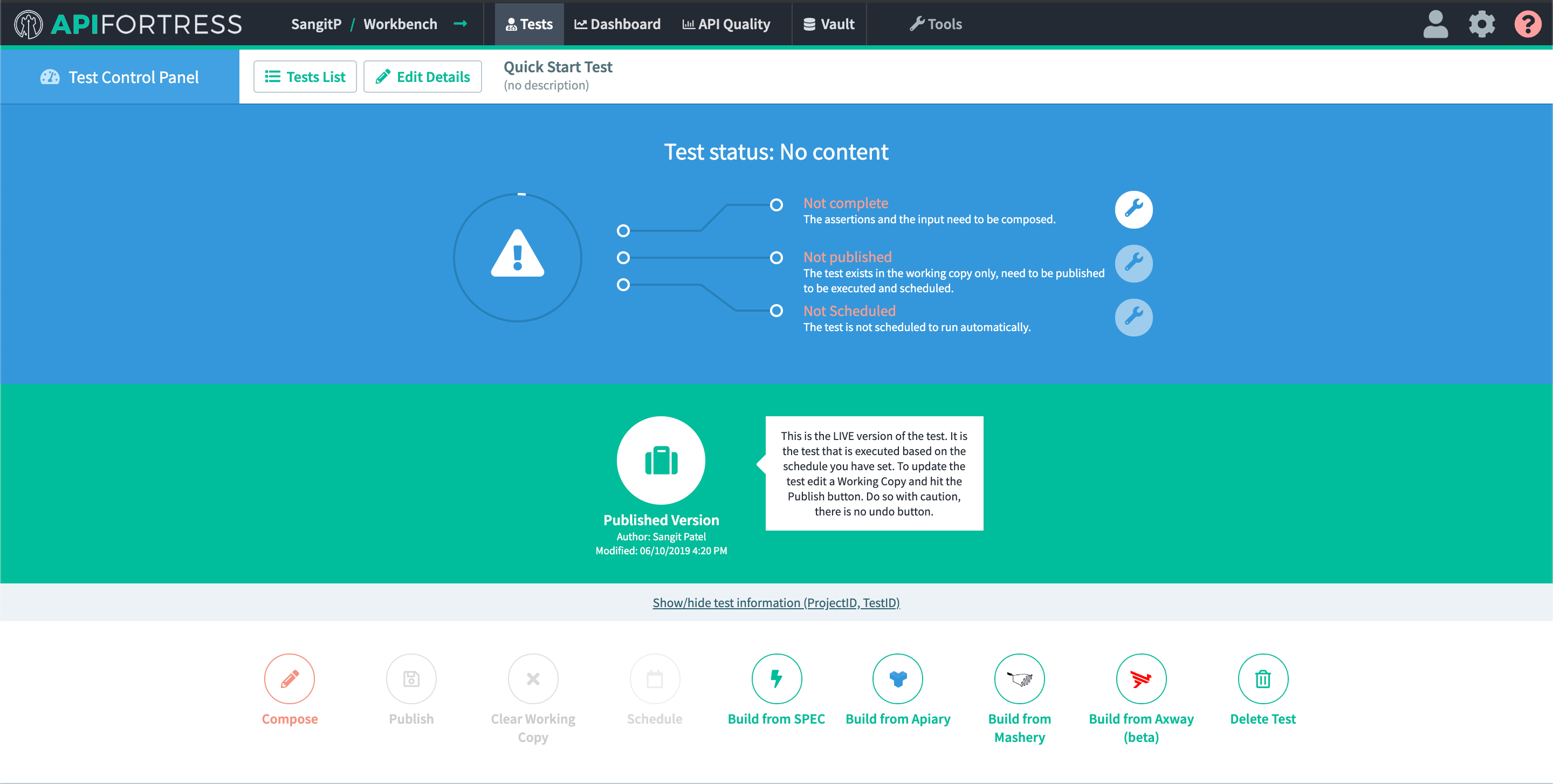Screen dimensions: 1553x784
Task: Edit the test details
Action: pos(423,77)
